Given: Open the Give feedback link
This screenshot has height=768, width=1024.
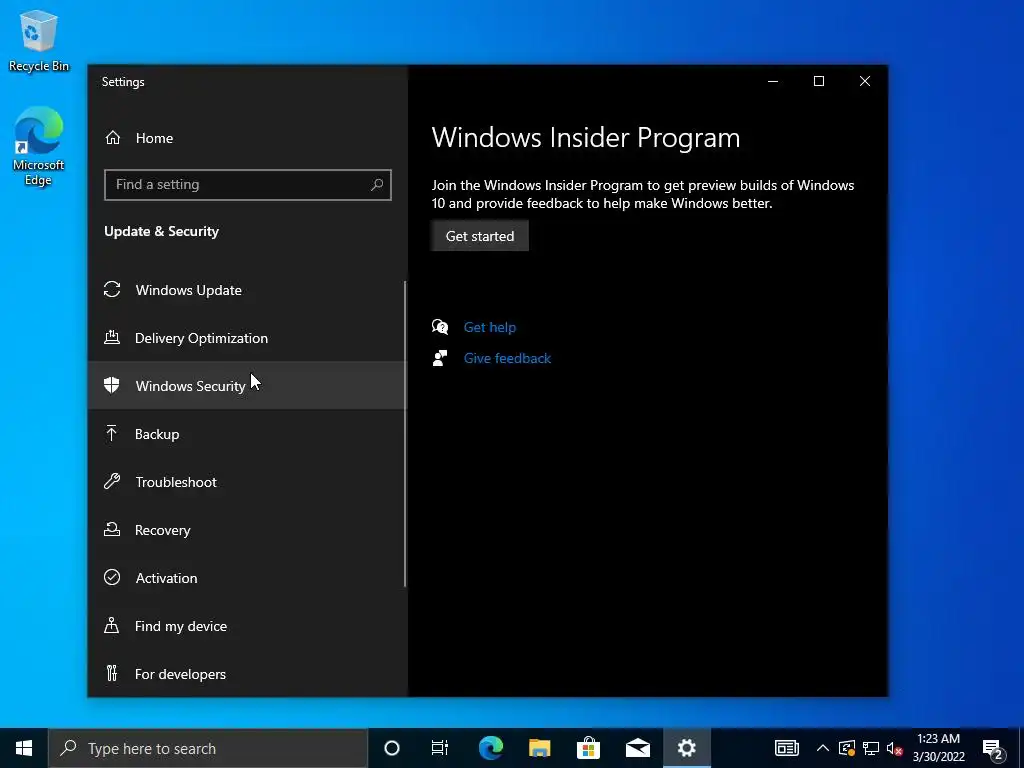Looking at the screenshot, I should [x=507, y=359].
